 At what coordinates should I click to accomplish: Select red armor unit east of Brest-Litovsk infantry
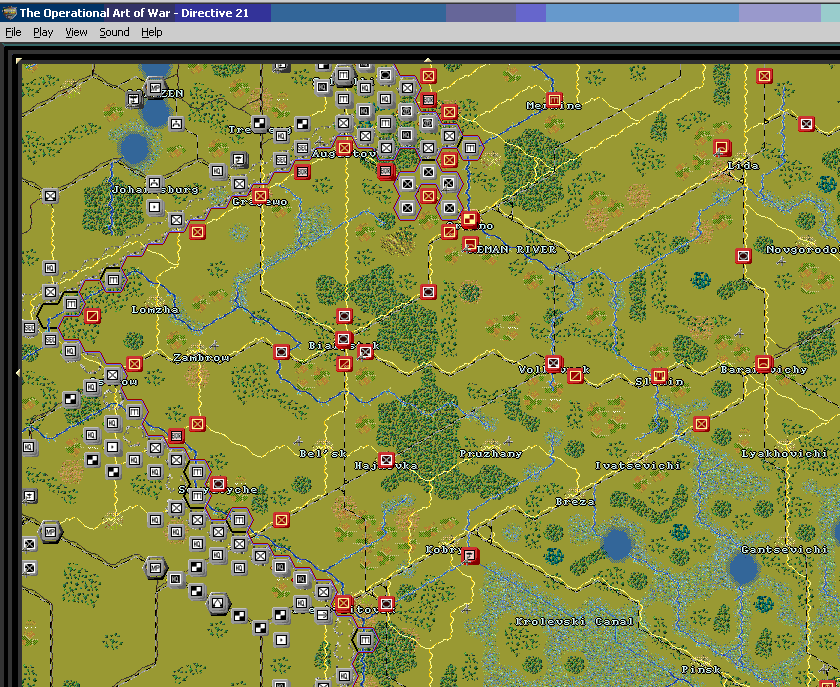pyautogui.click(x=386, y=604)
